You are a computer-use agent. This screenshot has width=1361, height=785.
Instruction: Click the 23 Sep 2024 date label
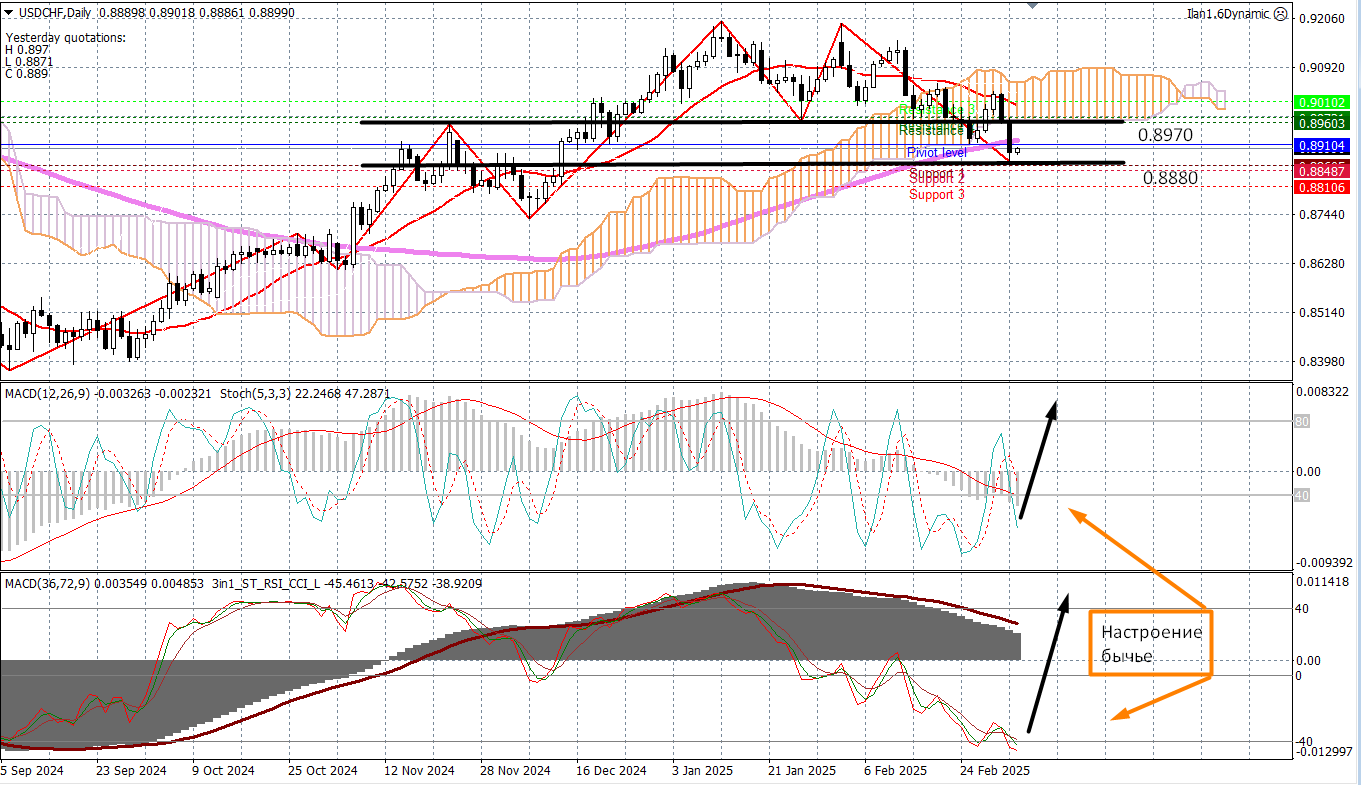tap(131, 771)
